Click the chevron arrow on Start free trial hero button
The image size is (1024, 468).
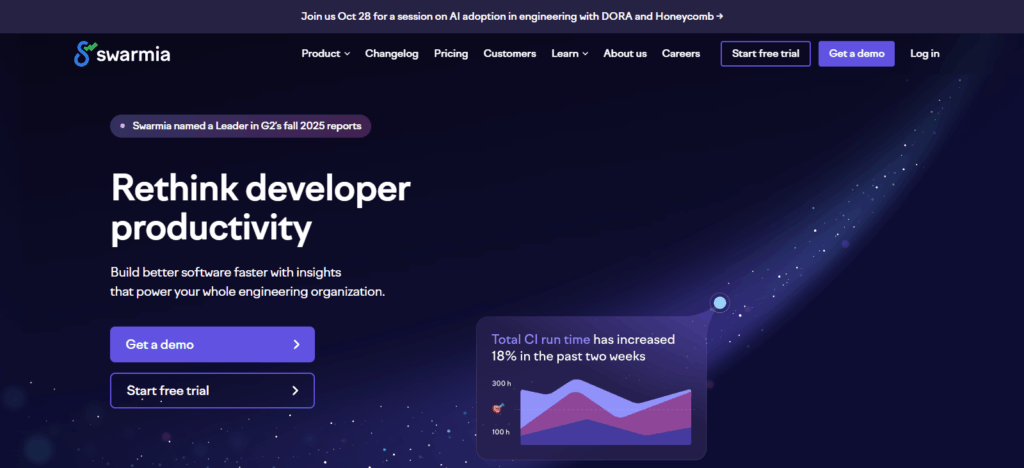(295, 390)
